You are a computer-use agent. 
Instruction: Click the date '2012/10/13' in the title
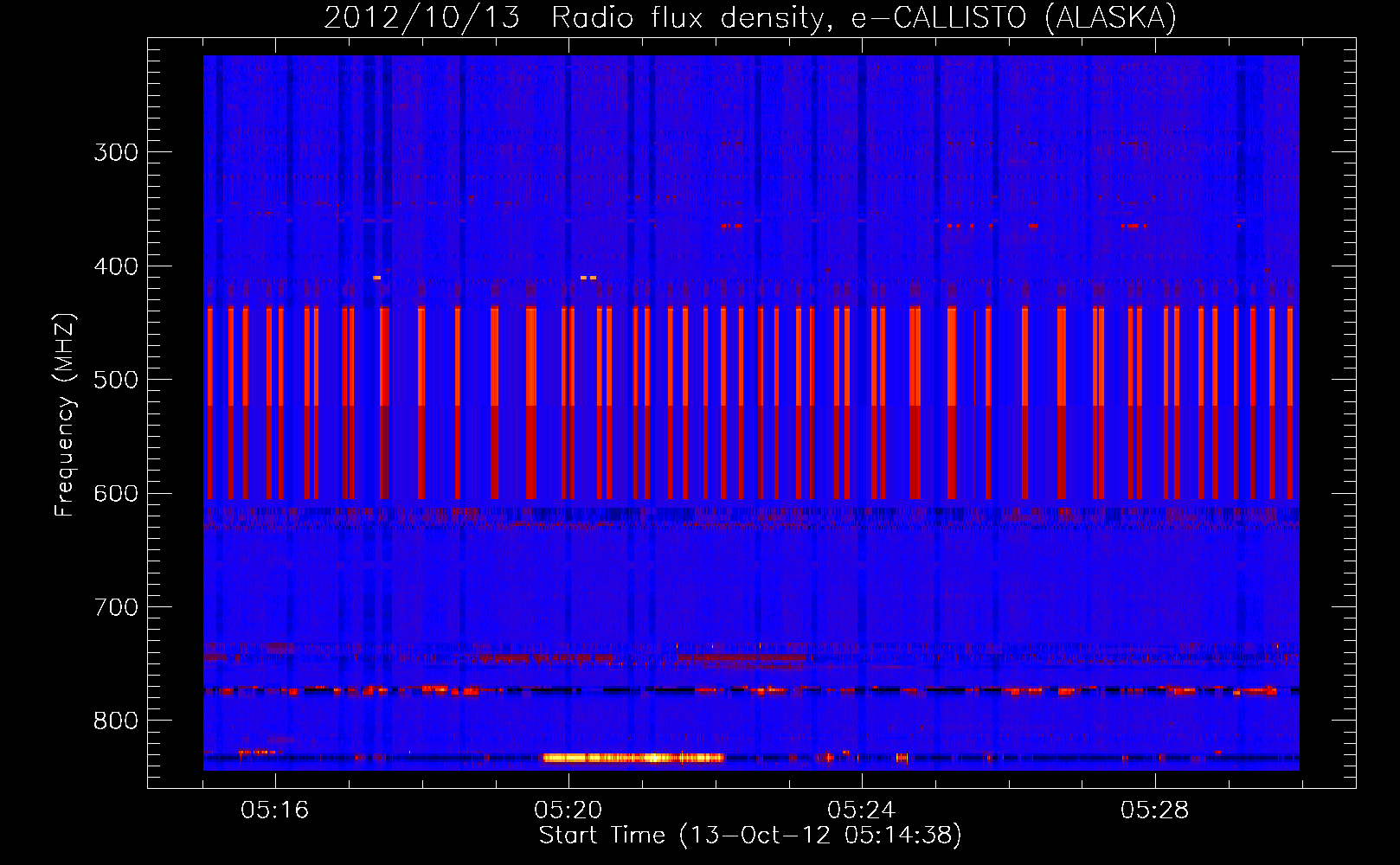[x=421, y=17]
